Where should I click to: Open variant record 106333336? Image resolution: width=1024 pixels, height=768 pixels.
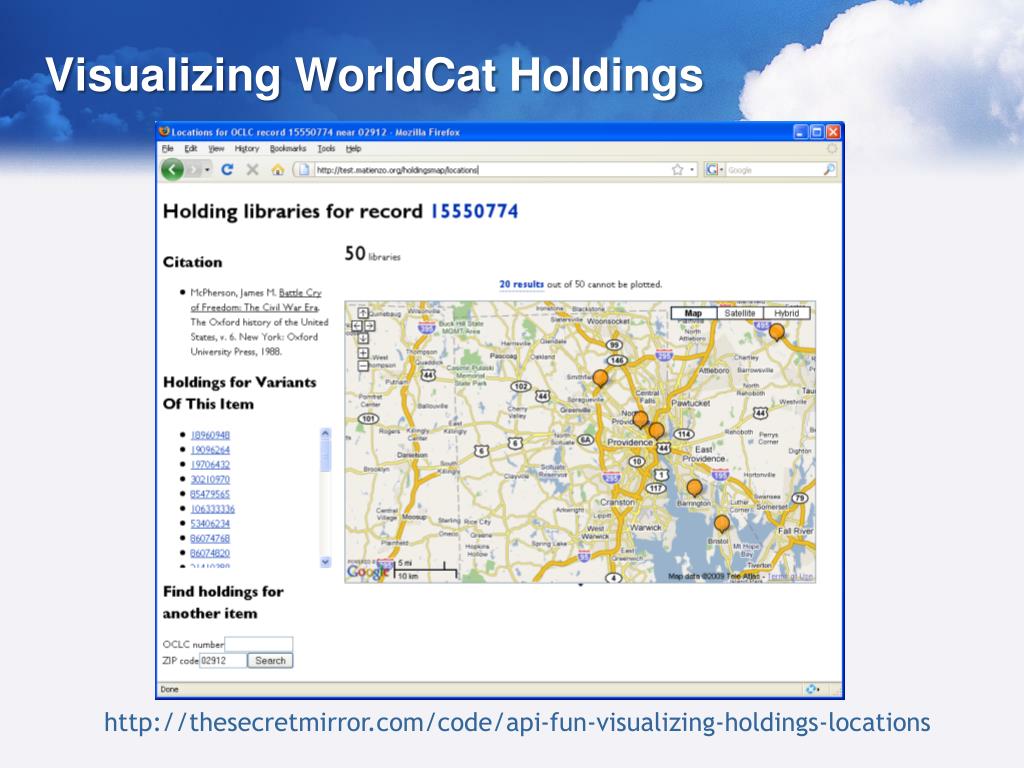(213, 509)
